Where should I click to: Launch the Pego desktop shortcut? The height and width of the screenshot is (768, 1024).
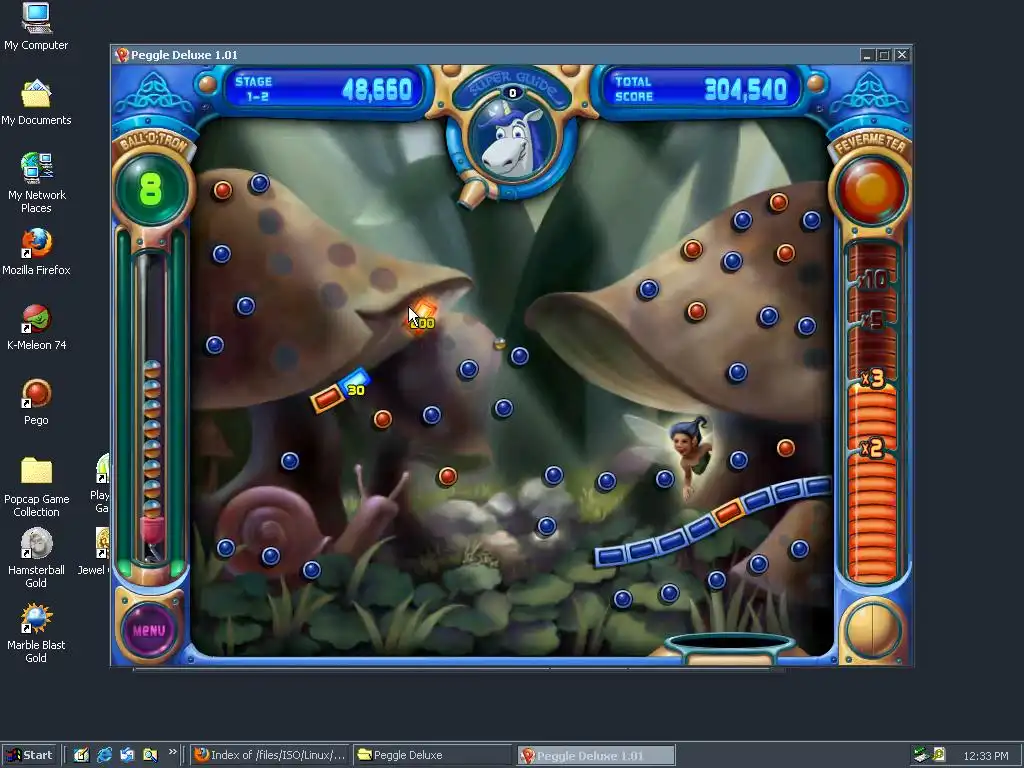coord(36,402)
